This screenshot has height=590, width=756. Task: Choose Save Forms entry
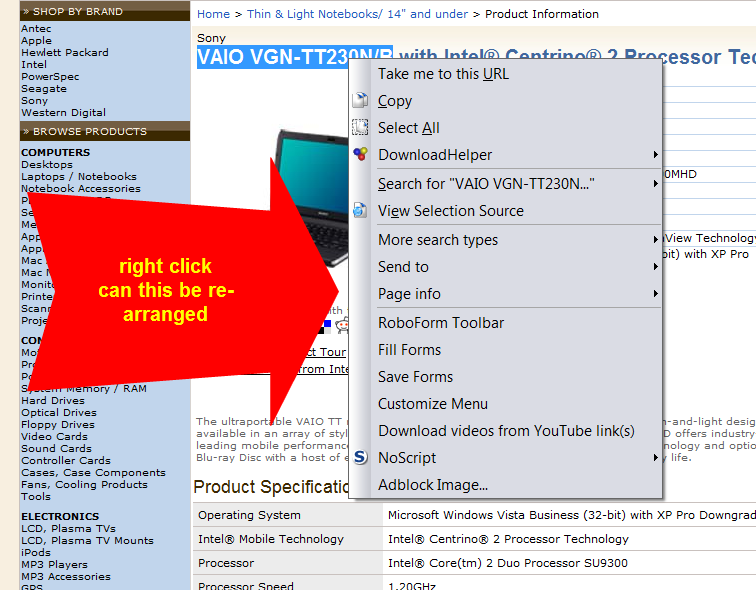(x=505, y=376)
